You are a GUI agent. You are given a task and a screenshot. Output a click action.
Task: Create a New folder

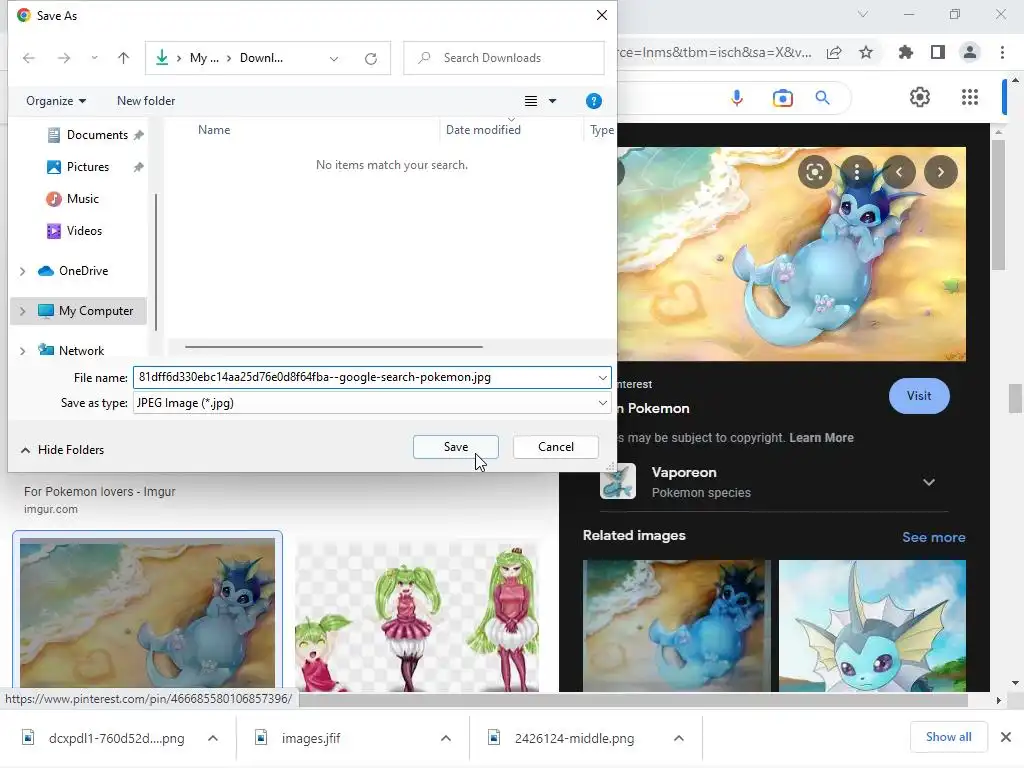[146, 101]
